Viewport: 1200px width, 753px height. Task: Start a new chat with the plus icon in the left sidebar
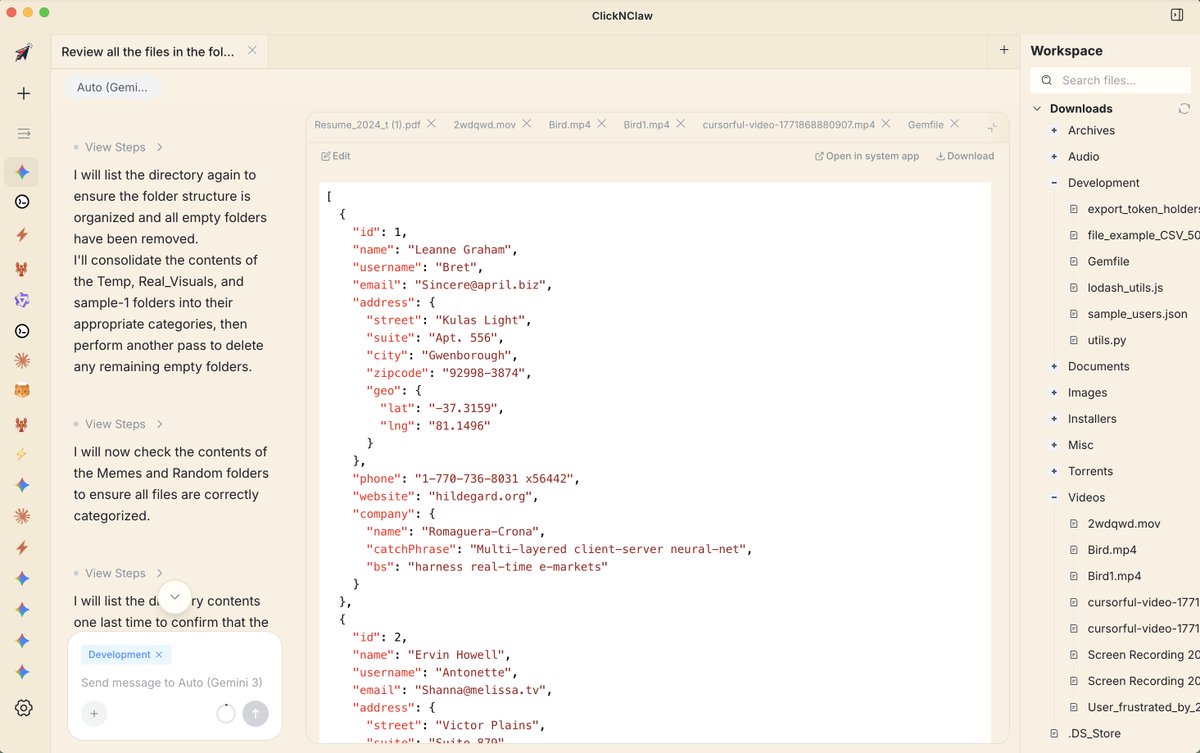point(23,93)
